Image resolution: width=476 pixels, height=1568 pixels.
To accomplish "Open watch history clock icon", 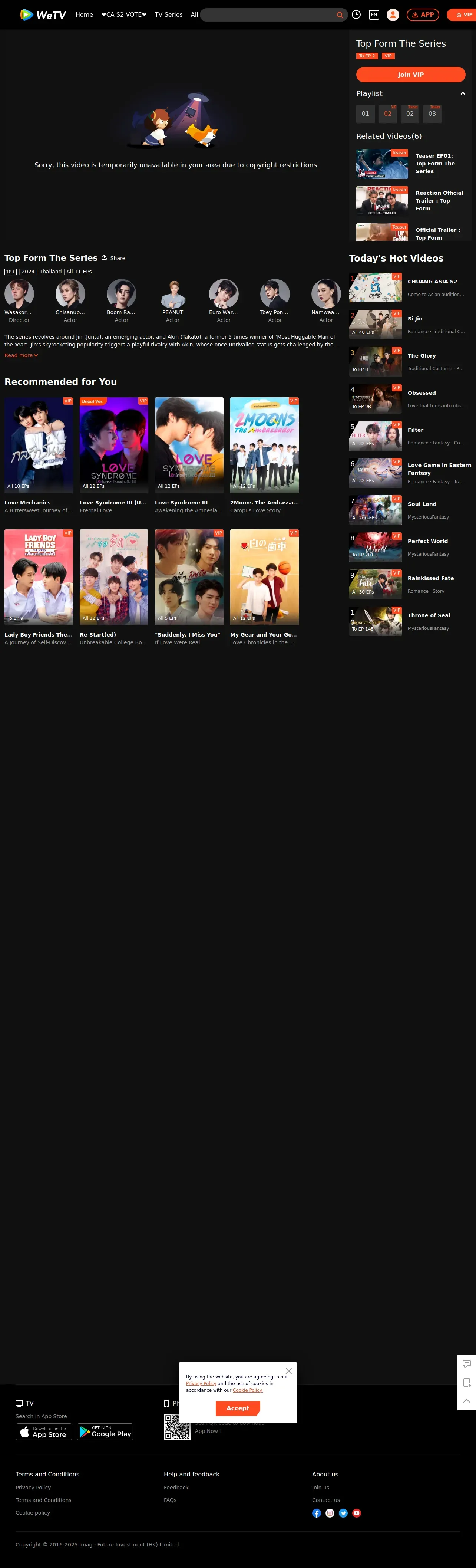I will point(357,14).
